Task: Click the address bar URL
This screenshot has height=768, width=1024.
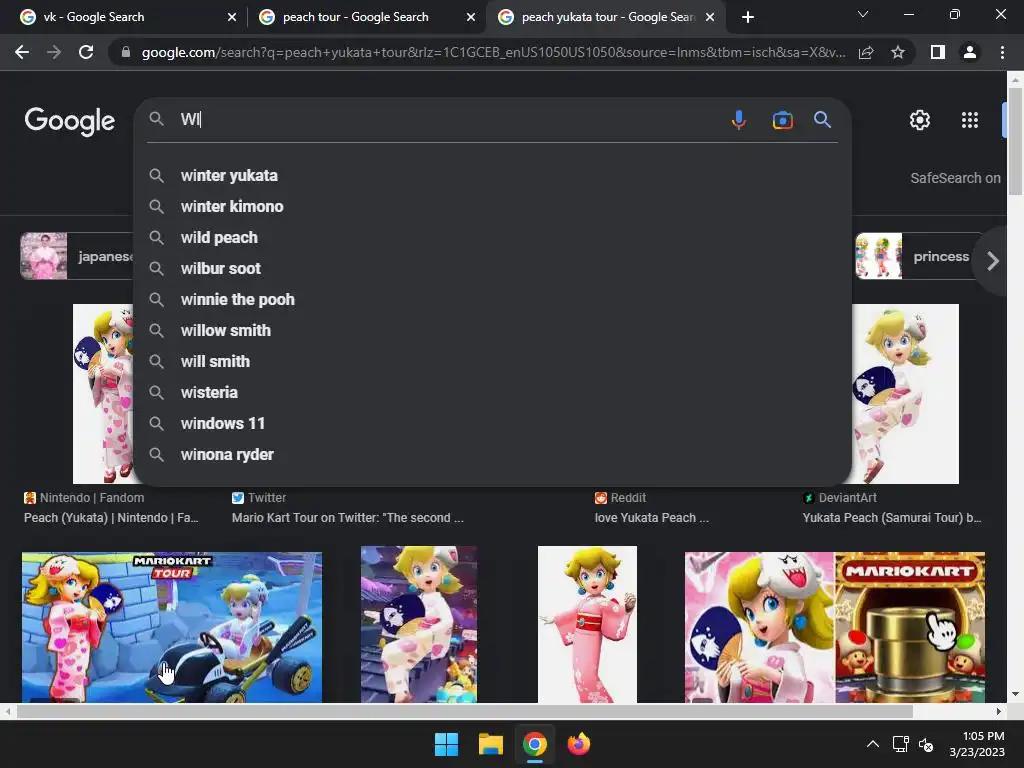Action: [493, 52]
